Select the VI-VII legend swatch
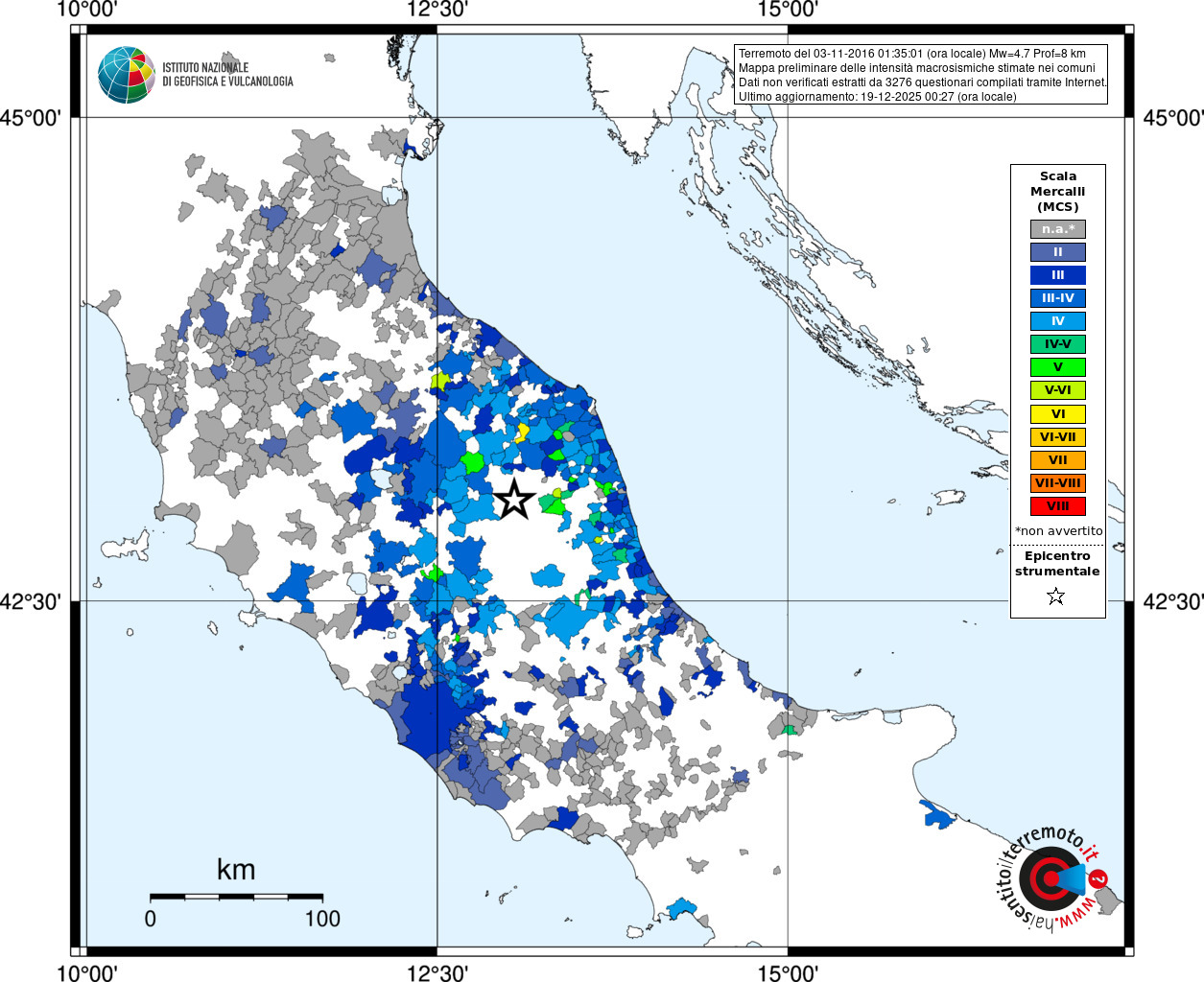The height and width of the screenshot is (982, 1204). pos(1058,437)
